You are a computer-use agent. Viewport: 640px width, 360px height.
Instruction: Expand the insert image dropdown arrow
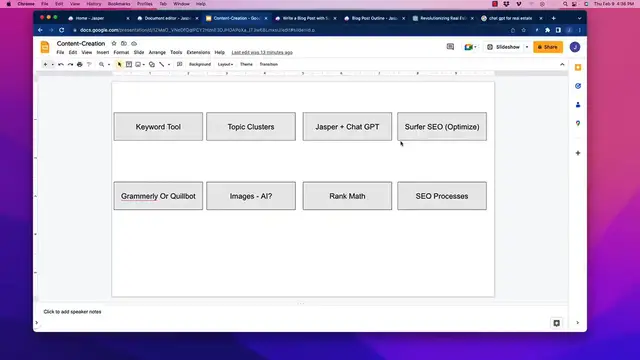point(144,64)
